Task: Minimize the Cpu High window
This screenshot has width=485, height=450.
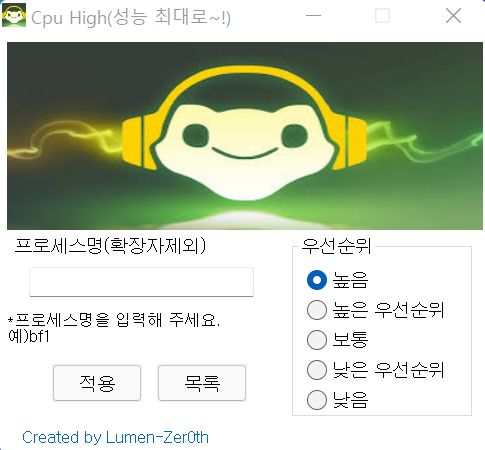Action: 313,16
